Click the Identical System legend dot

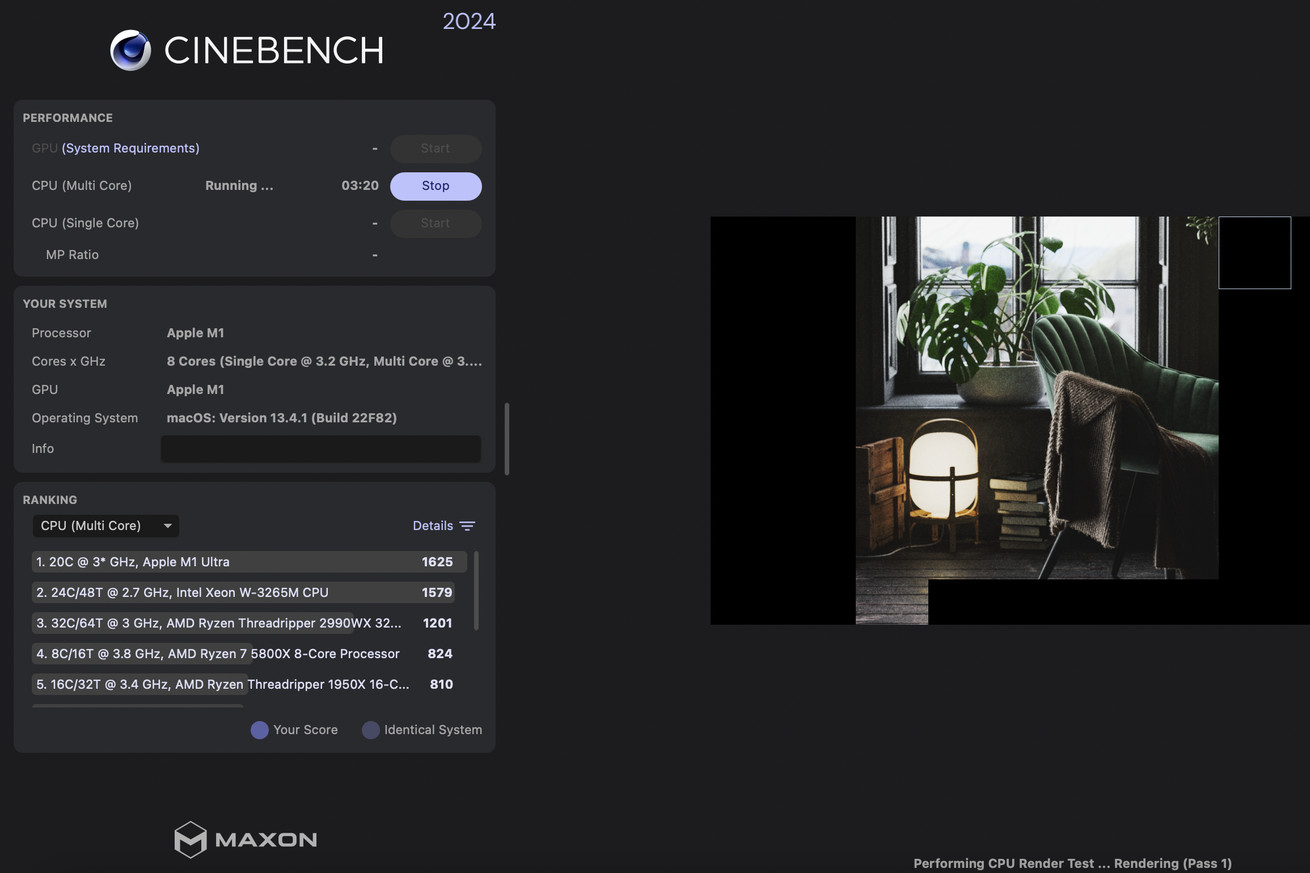370,730
